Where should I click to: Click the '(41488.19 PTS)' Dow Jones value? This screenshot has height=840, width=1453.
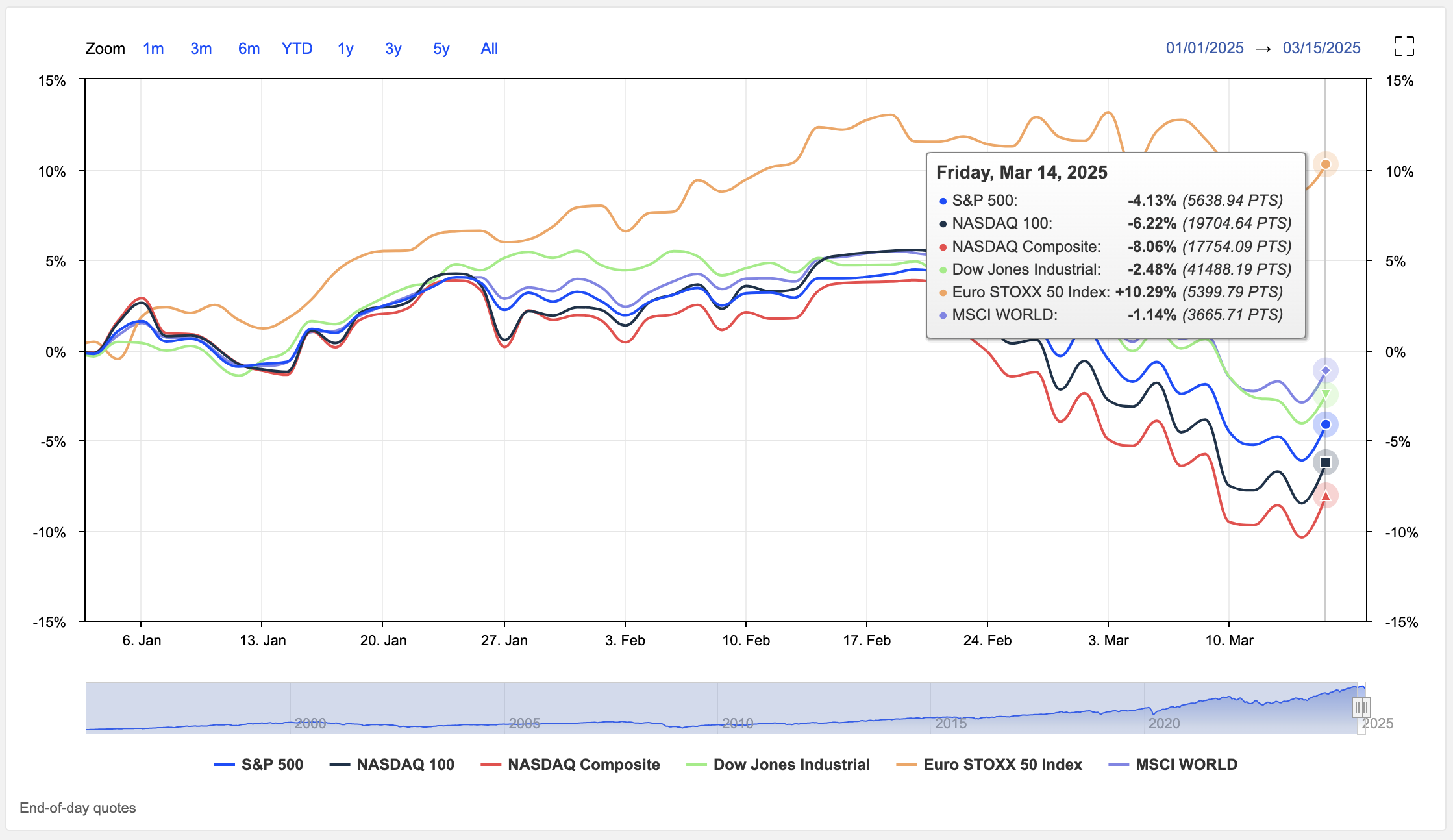click(x=1237, y=269)
